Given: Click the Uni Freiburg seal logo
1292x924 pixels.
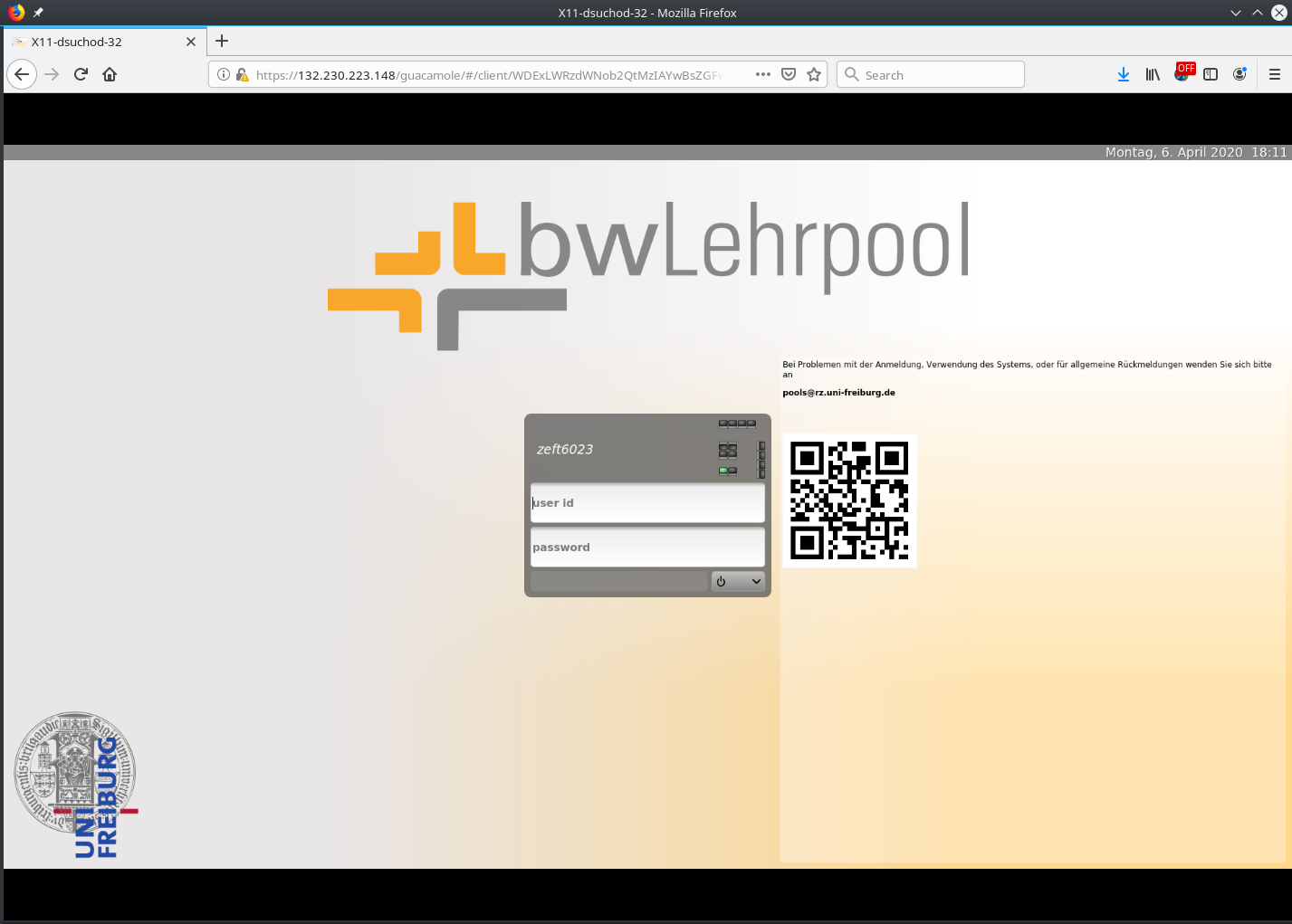Looking at the screenshot, I should (76, 784).
